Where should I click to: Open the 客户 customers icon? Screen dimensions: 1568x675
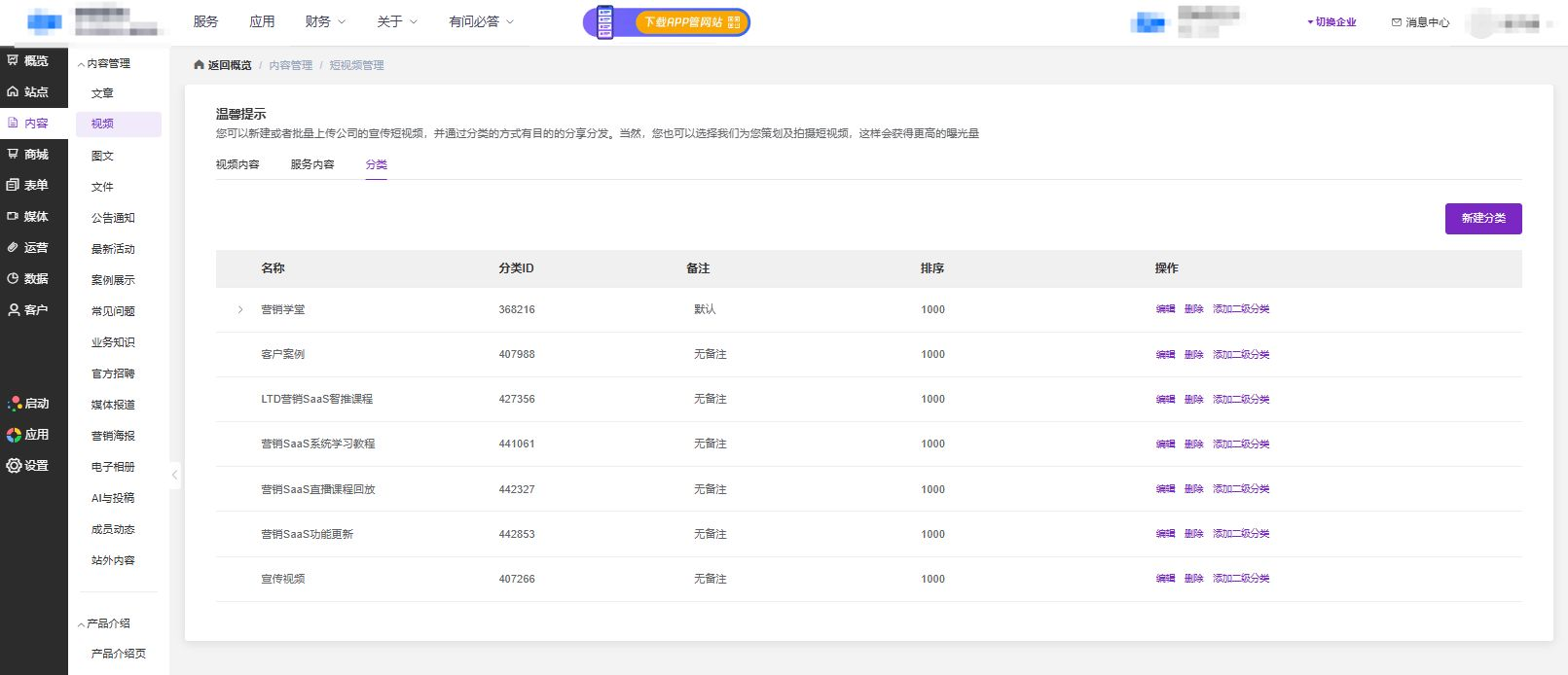(13, 309)
